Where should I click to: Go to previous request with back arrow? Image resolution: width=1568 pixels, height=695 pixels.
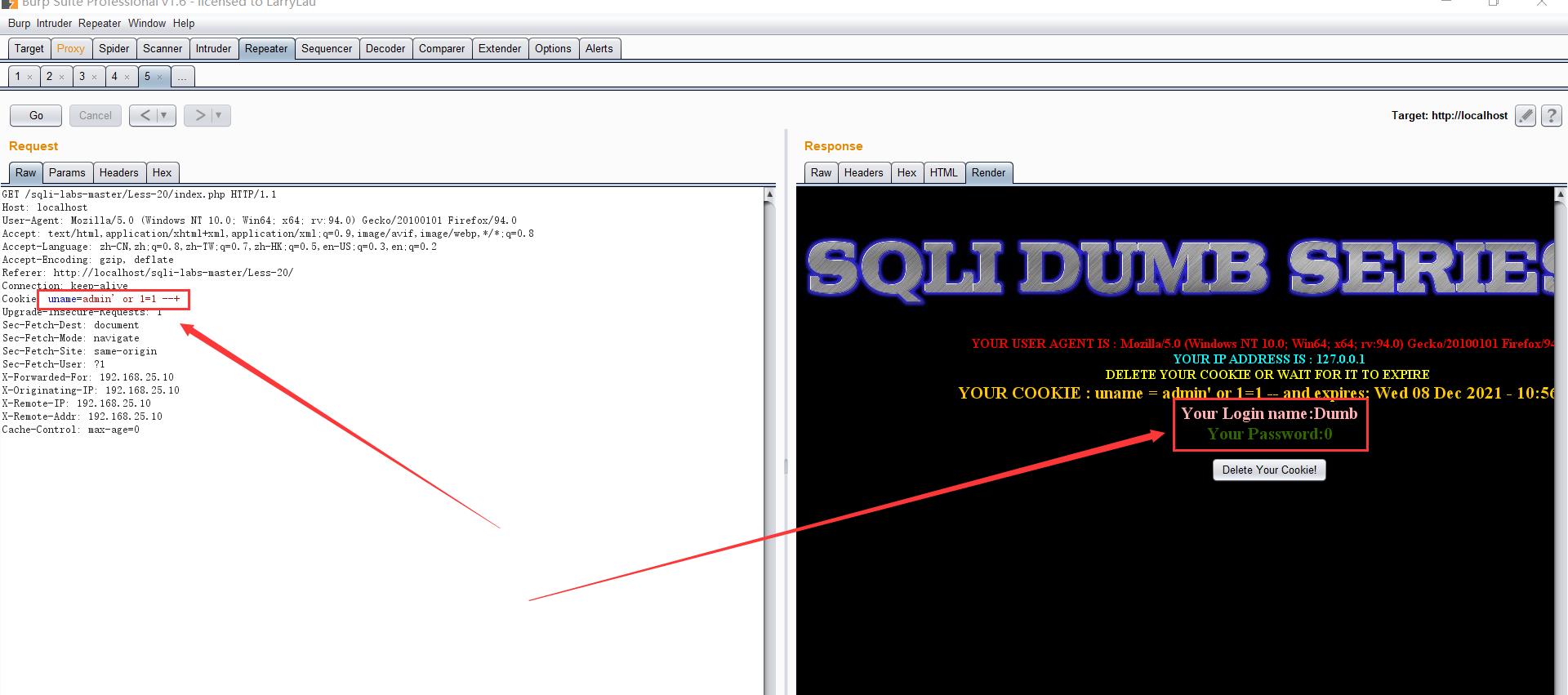[145, 115]
